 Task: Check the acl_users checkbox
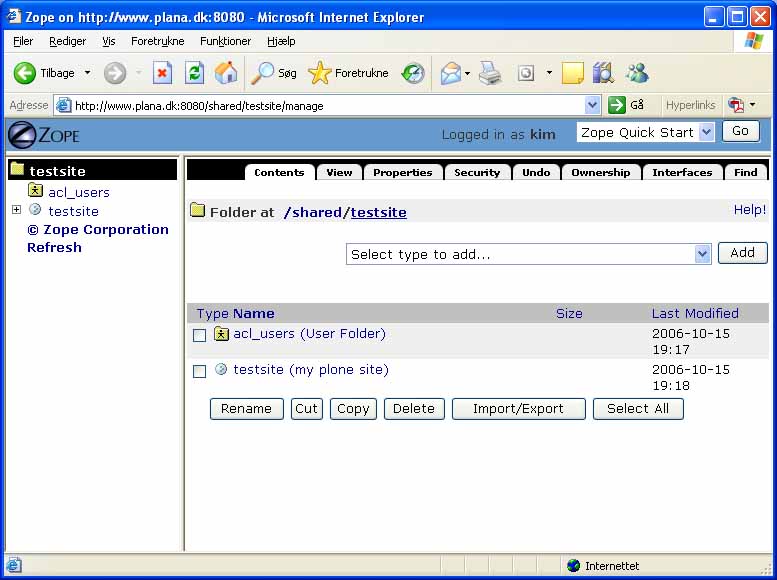pos(200,336)
